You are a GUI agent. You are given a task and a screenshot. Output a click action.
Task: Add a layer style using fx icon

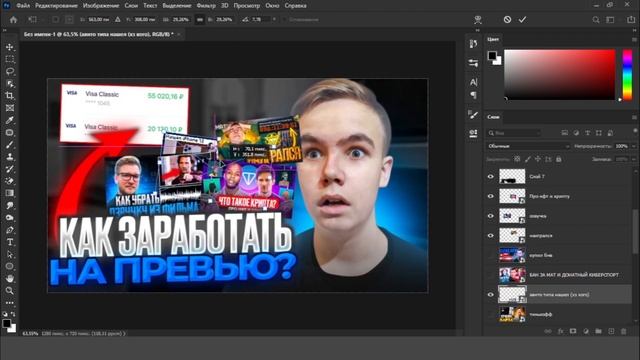pyautogui.click(x=560, y=331)
